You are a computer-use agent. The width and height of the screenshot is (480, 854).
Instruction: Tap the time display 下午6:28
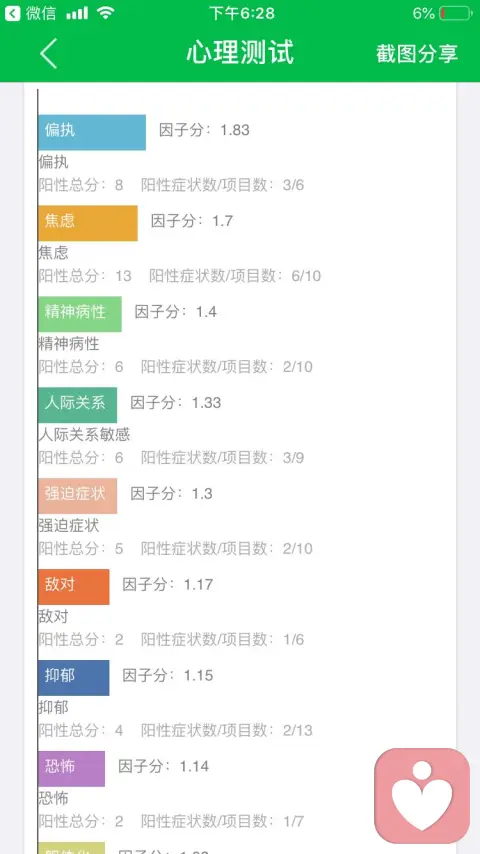click(x=242, y=13)
